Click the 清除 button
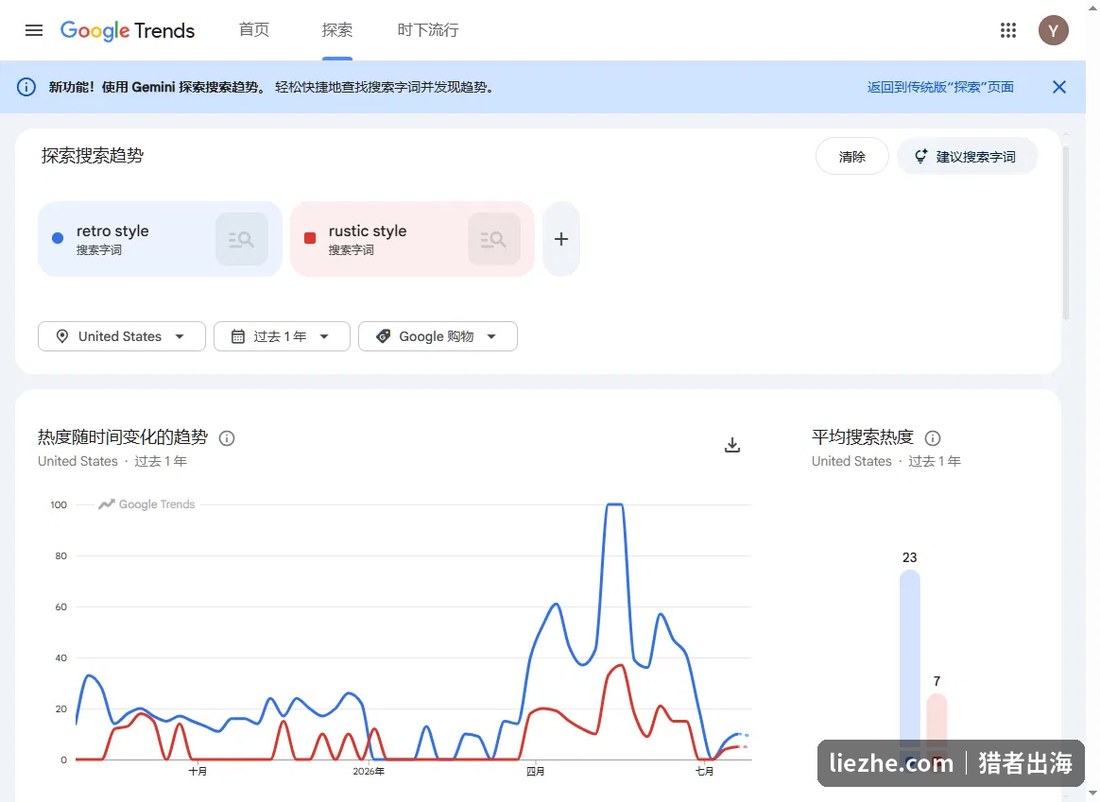The height and width of the screenshot is (802, 1100). pyautogui.click(x=852, y=156)
